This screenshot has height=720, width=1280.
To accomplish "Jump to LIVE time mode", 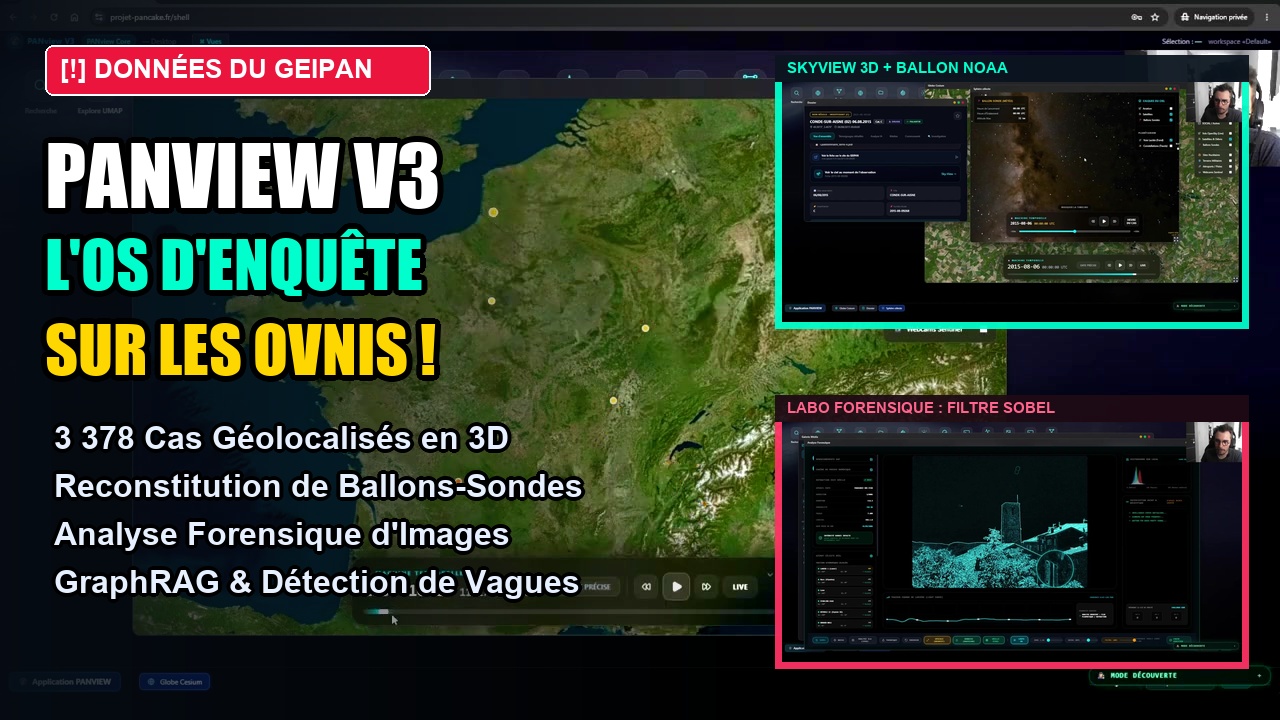I will [740, 587].
